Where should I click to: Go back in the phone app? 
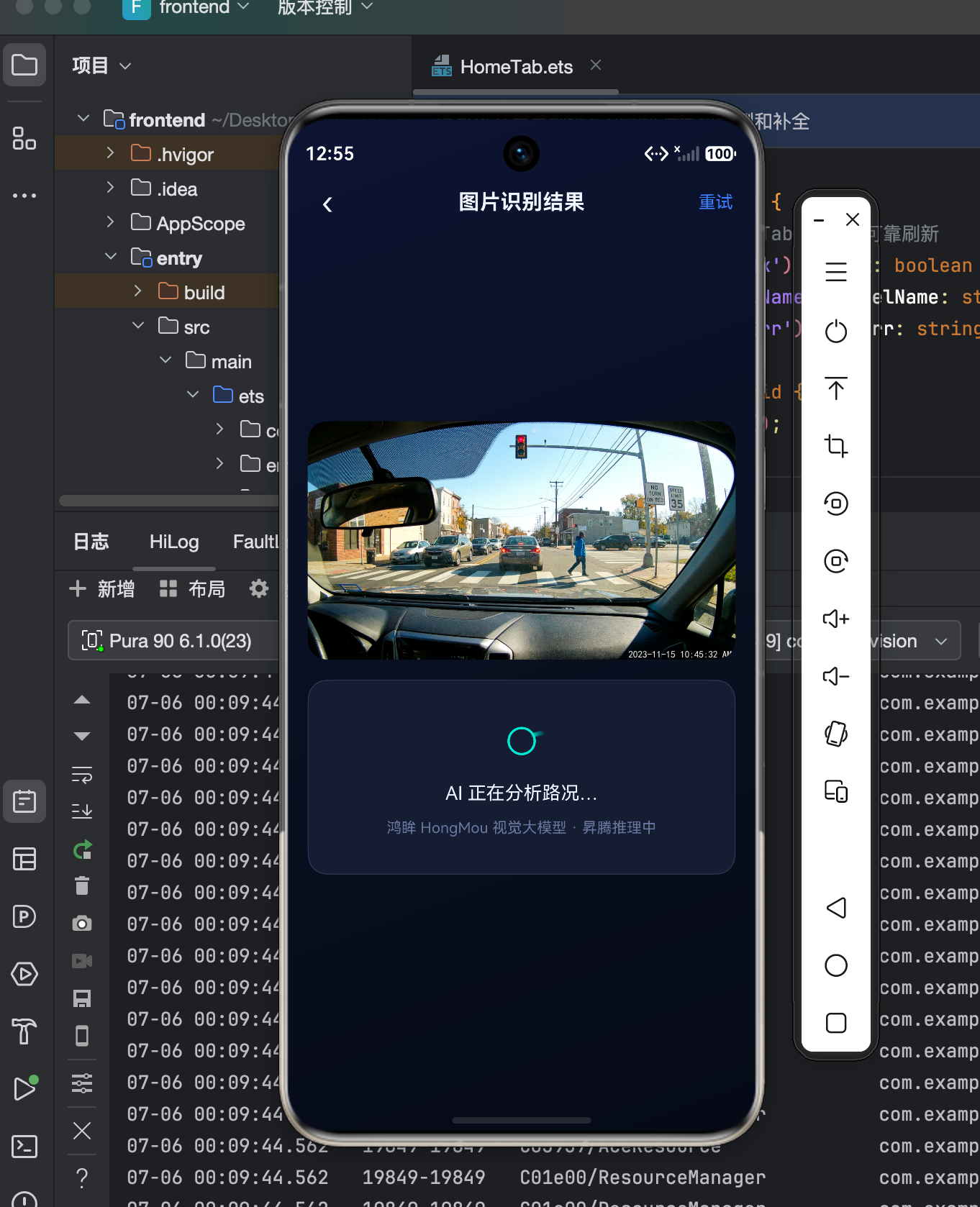(x=328, y=204)
